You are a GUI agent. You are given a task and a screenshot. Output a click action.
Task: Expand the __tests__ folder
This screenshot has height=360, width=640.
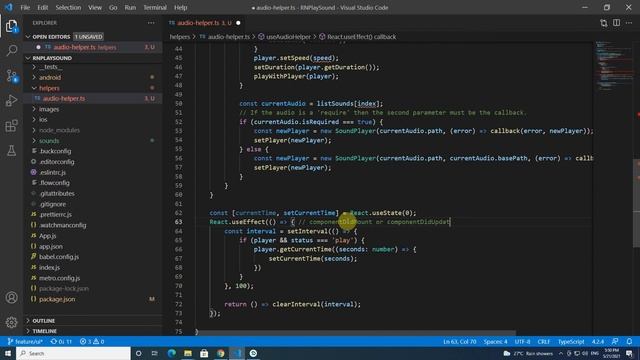tap(50, 67)
